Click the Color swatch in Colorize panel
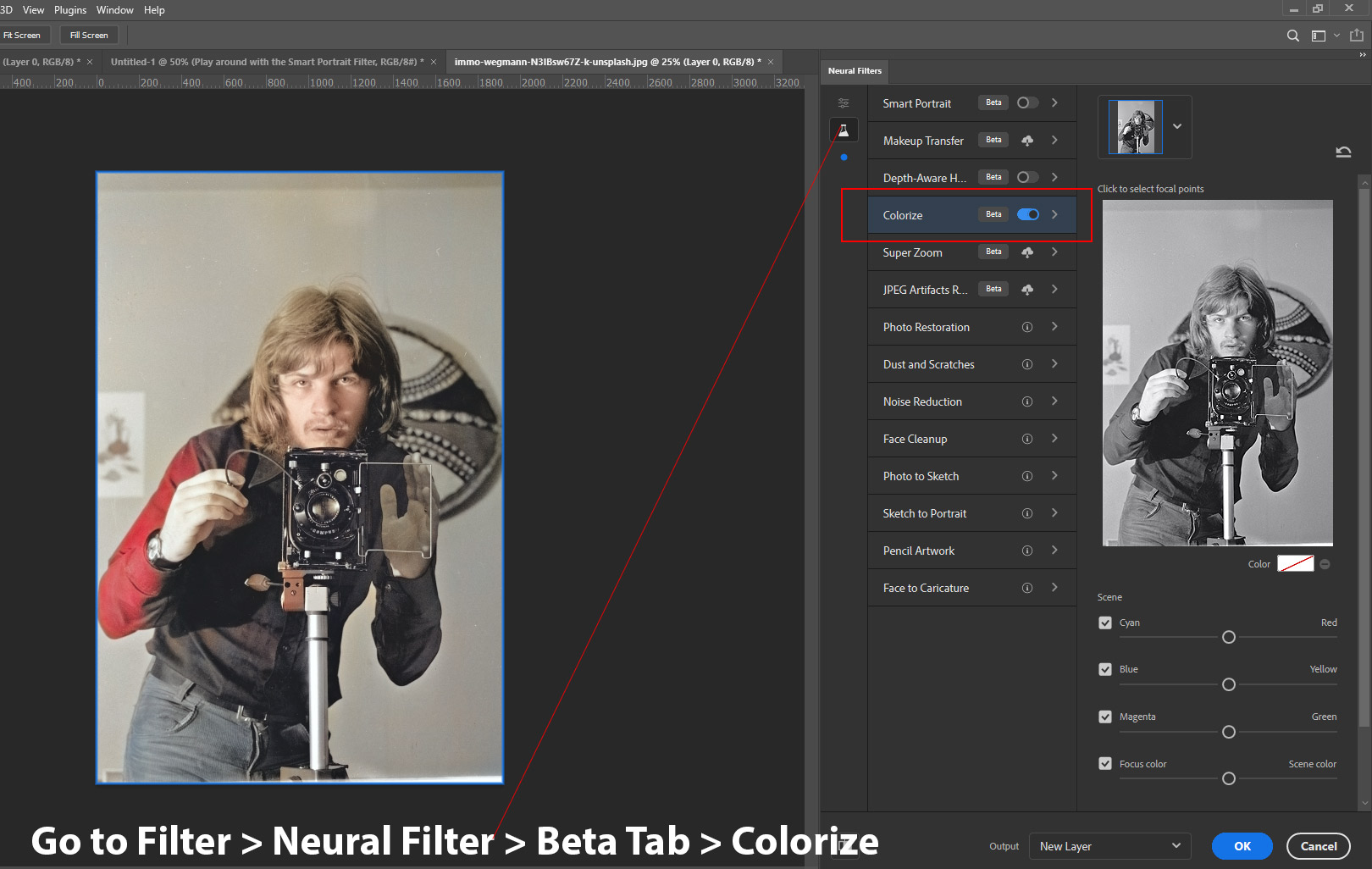 click(x=1295, y=564)
